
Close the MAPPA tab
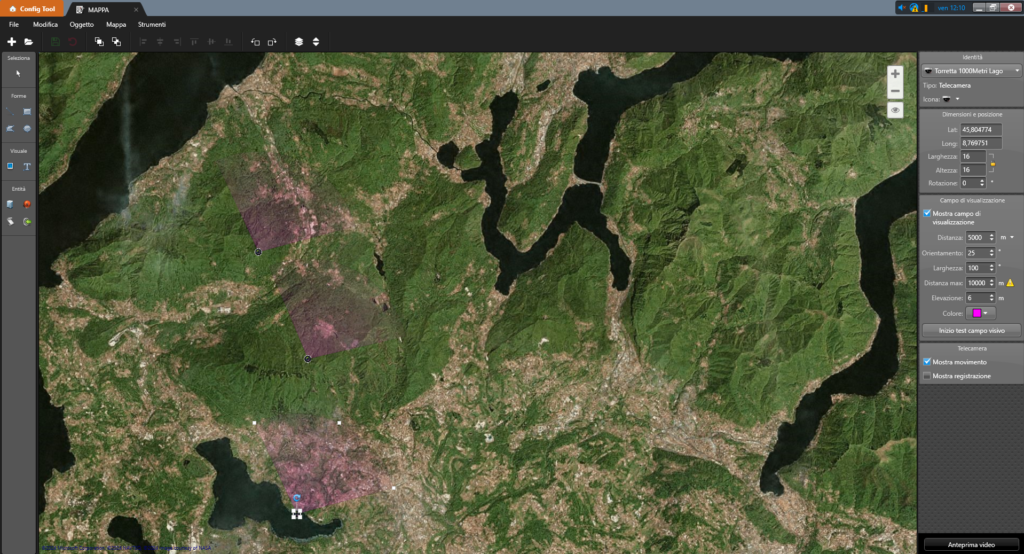click(136, 10)
